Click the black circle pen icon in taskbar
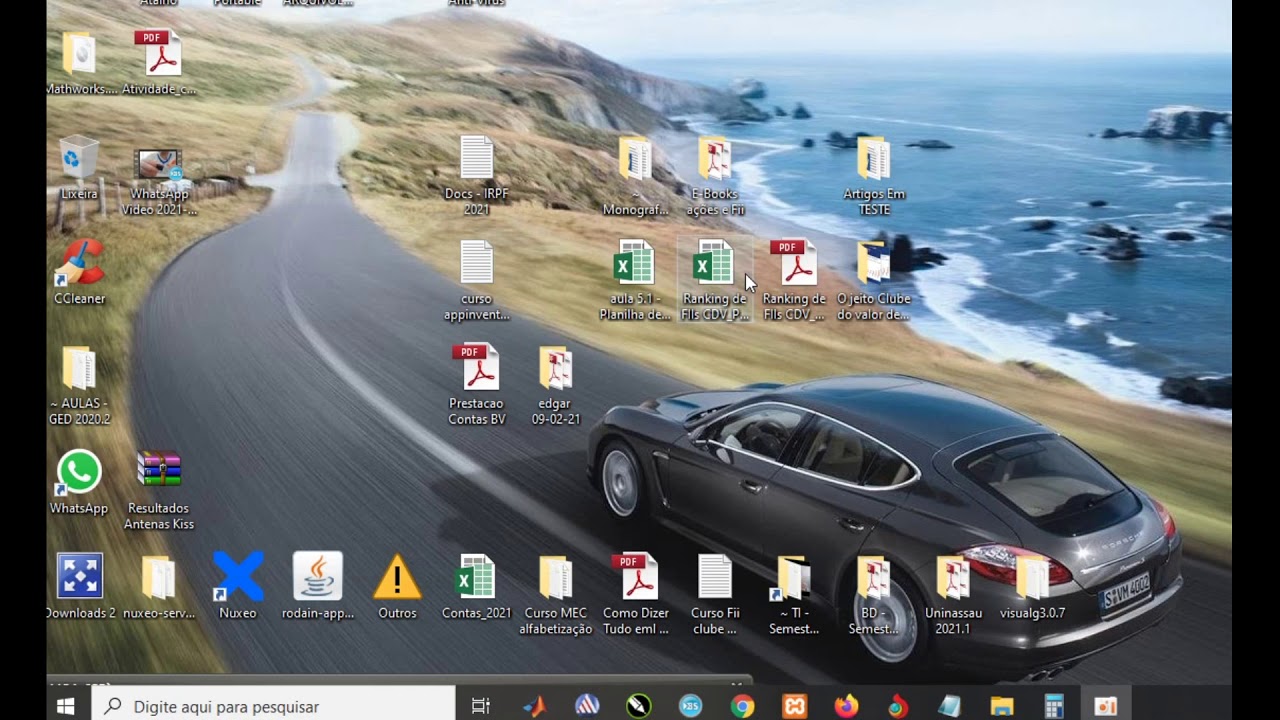The height and width of the screenshot is (720, 1280). [x=638, y=706]
